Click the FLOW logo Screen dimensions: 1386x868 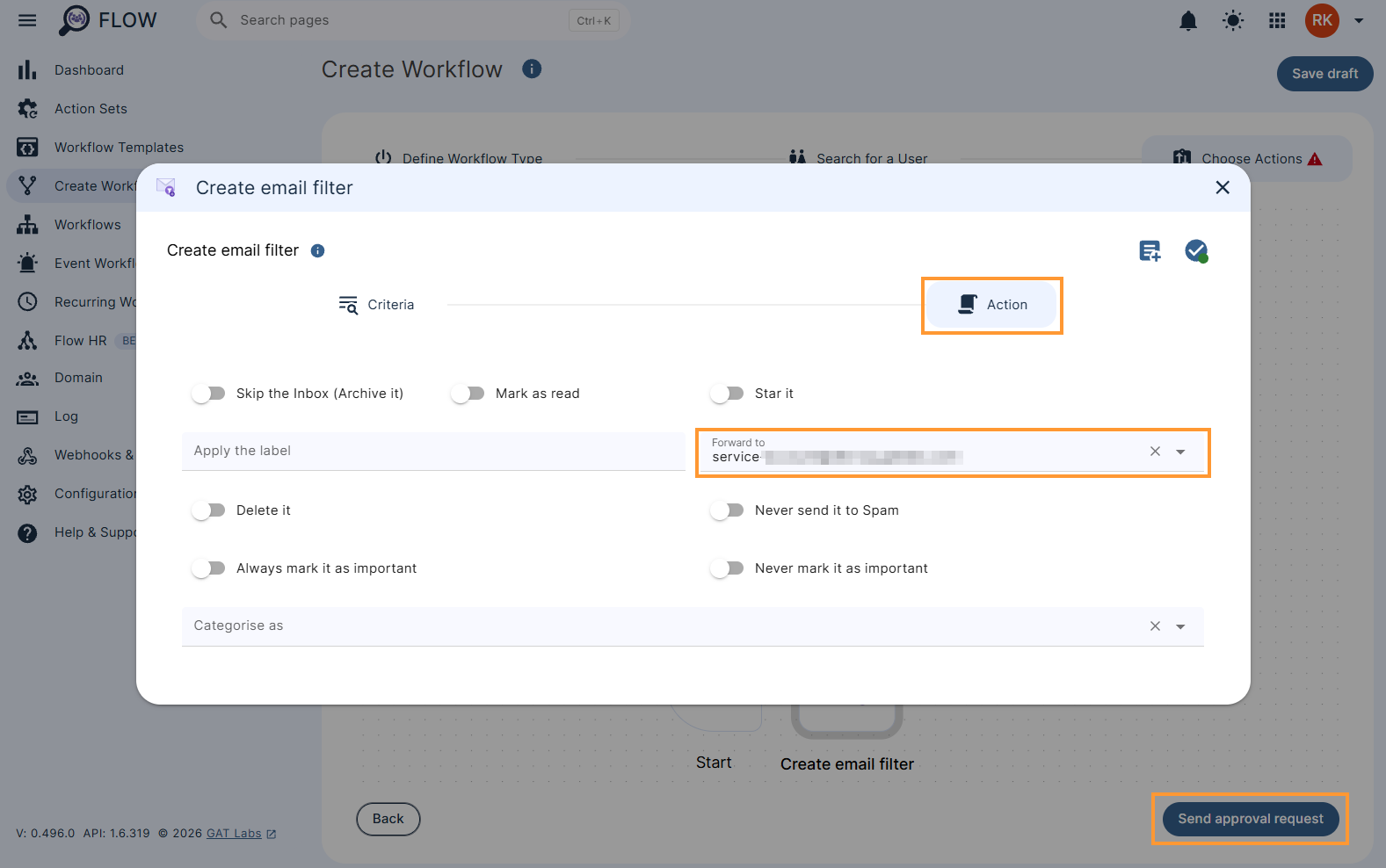point(107,20)
